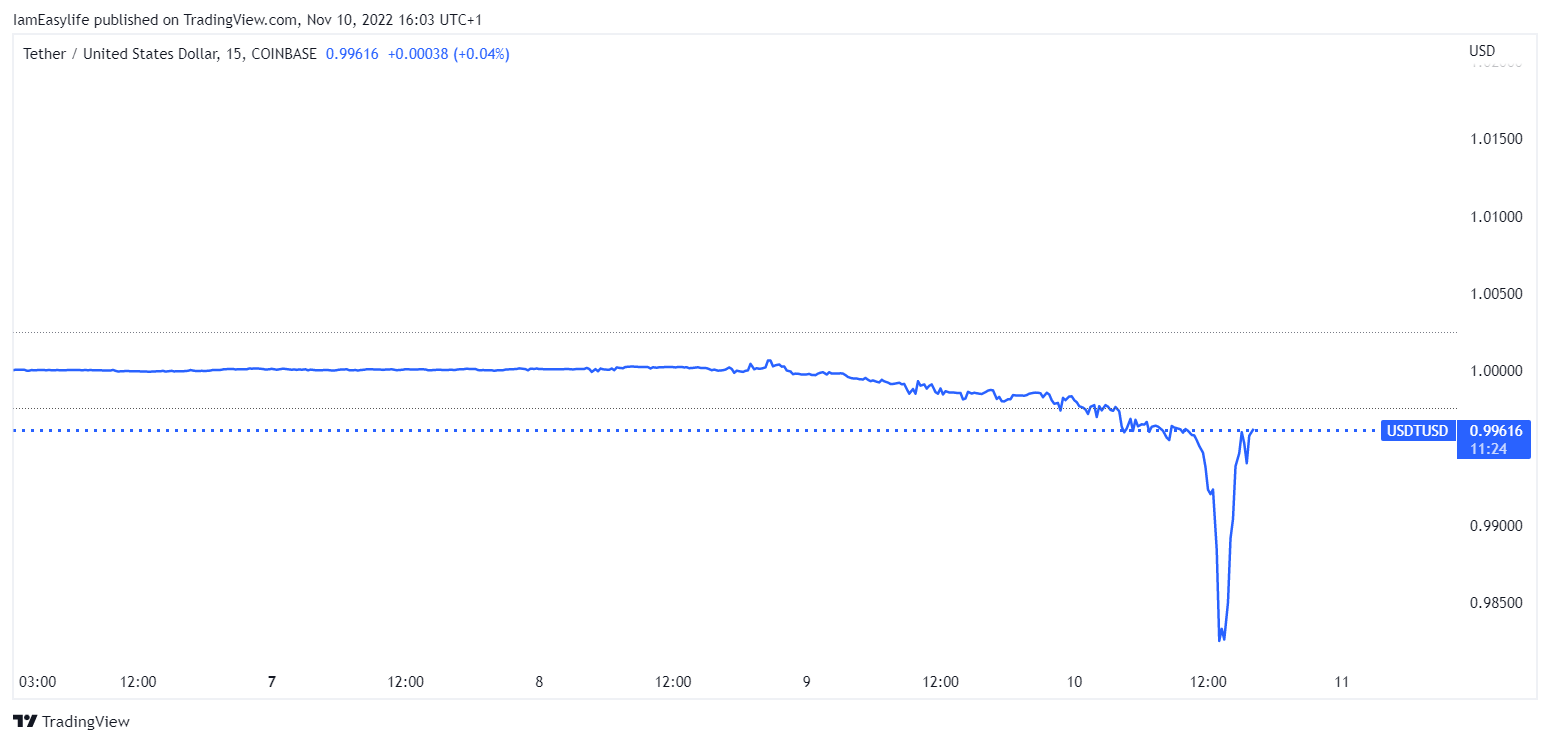
Task: Click the USDTUSD symbol label tag
Action: pos(1416,431)
